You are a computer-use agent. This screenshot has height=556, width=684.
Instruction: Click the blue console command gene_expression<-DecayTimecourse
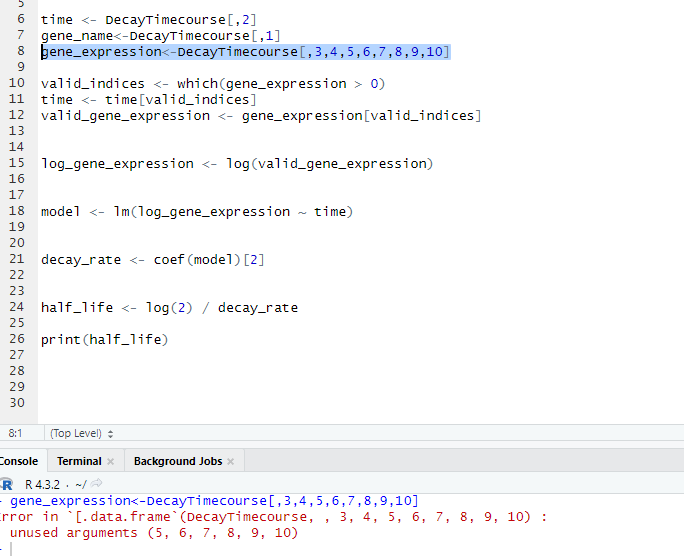tap(214, 501)
